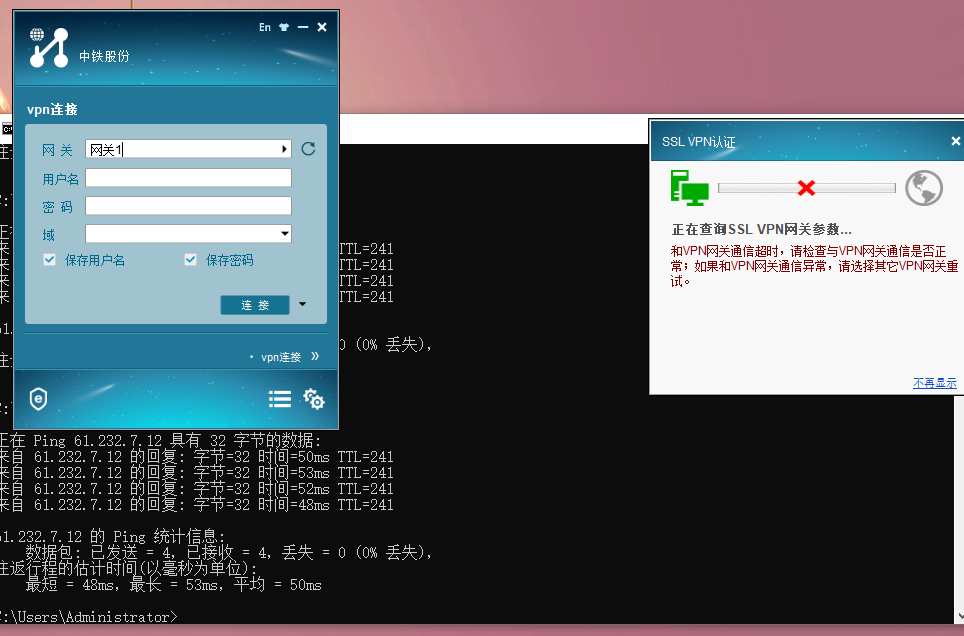Click the vpn连接 link at panel bottom

pyautogui.click(x=281, y=357)
